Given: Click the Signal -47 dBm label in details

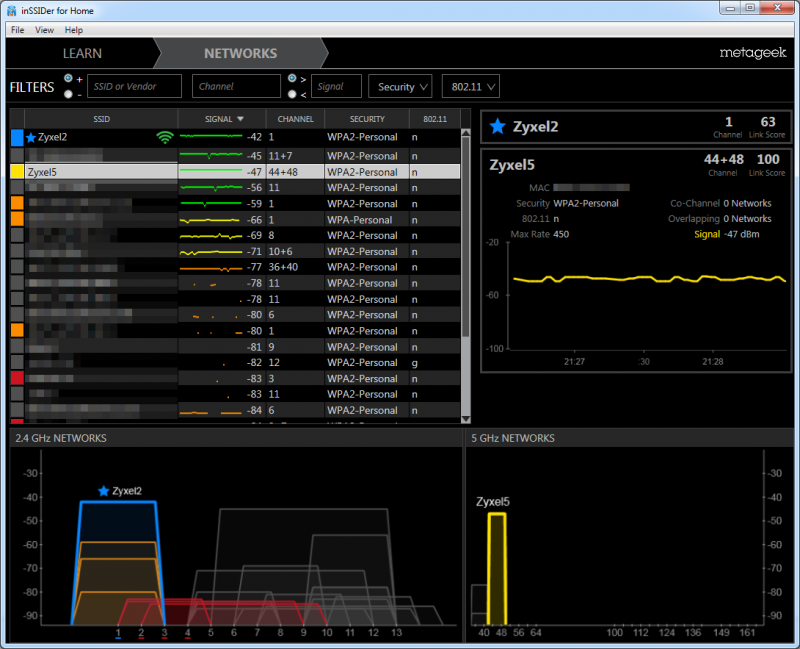Looking at the screenshot, I should (x=727, y=234).
